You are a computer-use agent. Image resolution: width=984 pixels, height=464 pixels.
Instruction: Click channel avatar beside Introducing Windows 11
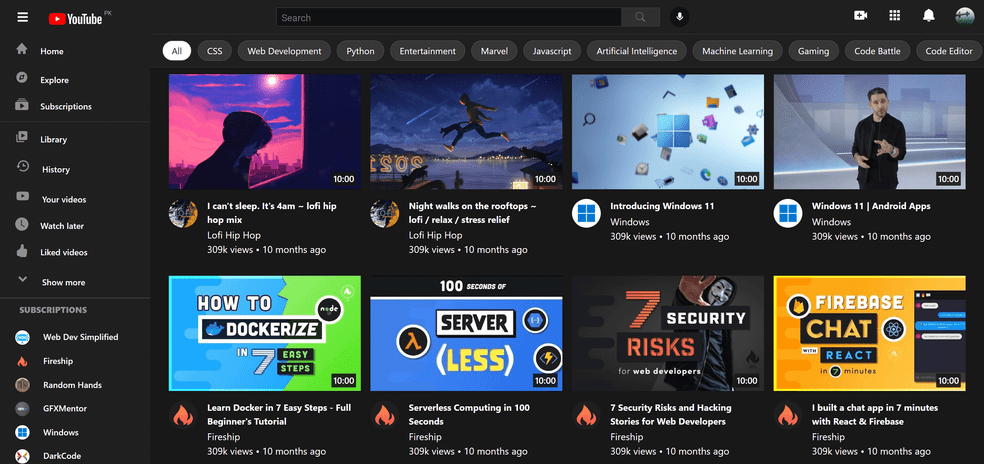[586, 214]
